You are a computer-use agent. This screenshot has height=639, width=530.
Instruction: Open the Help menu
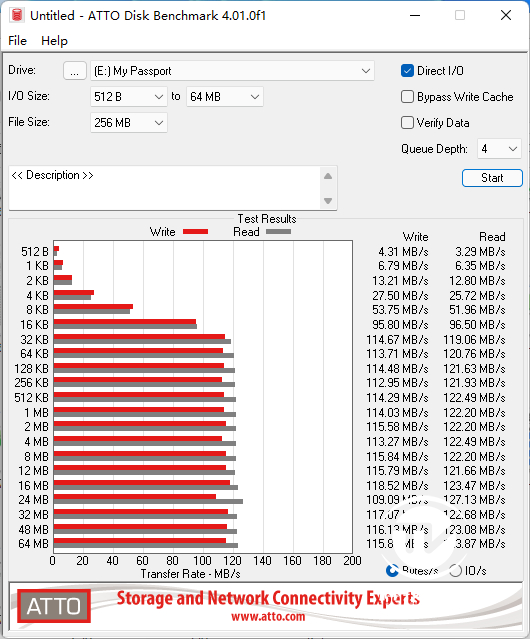coord(54,41)
